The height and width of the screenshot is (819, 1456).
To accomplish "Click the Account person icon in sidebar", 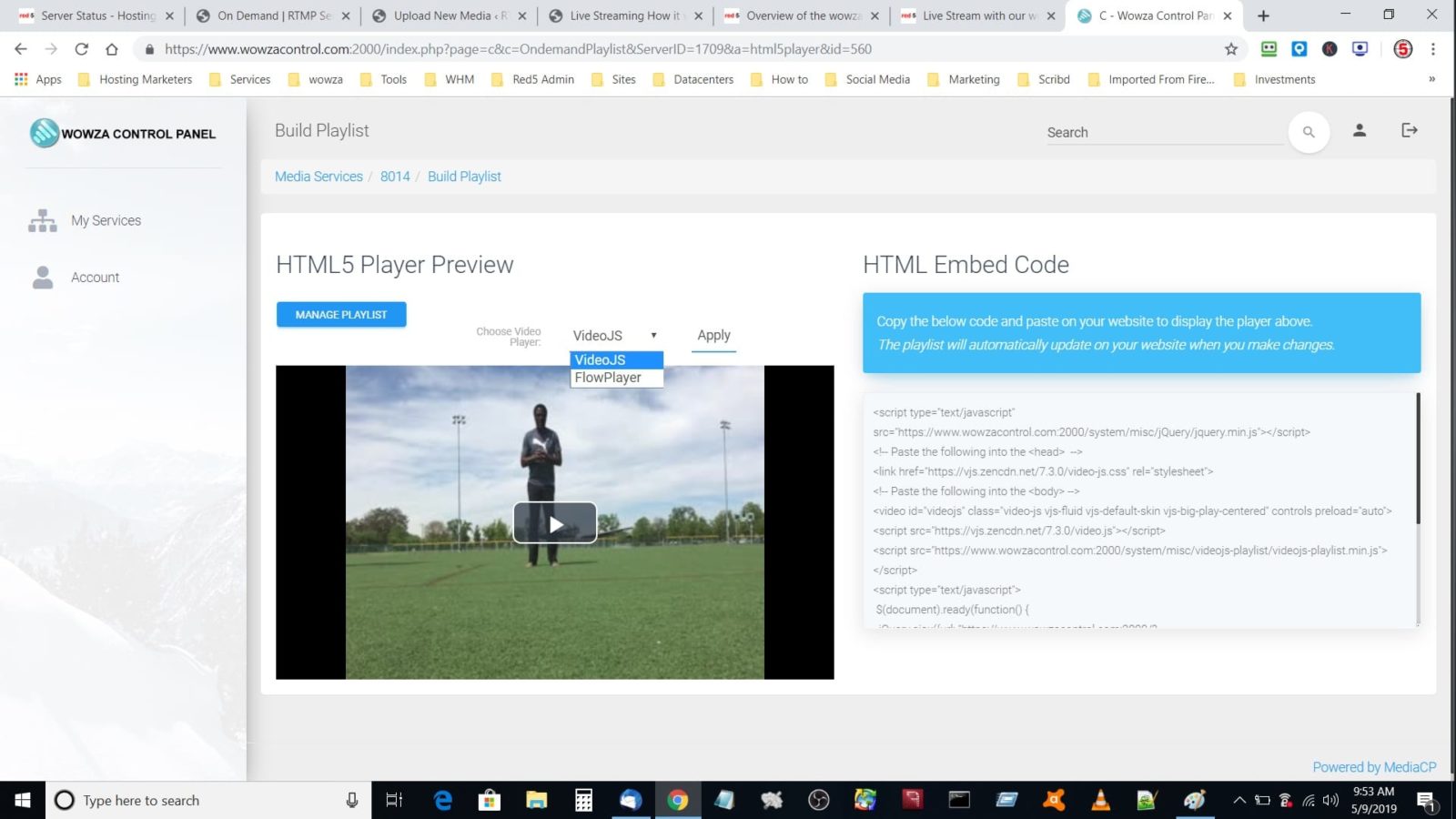I will pos(42,278).
